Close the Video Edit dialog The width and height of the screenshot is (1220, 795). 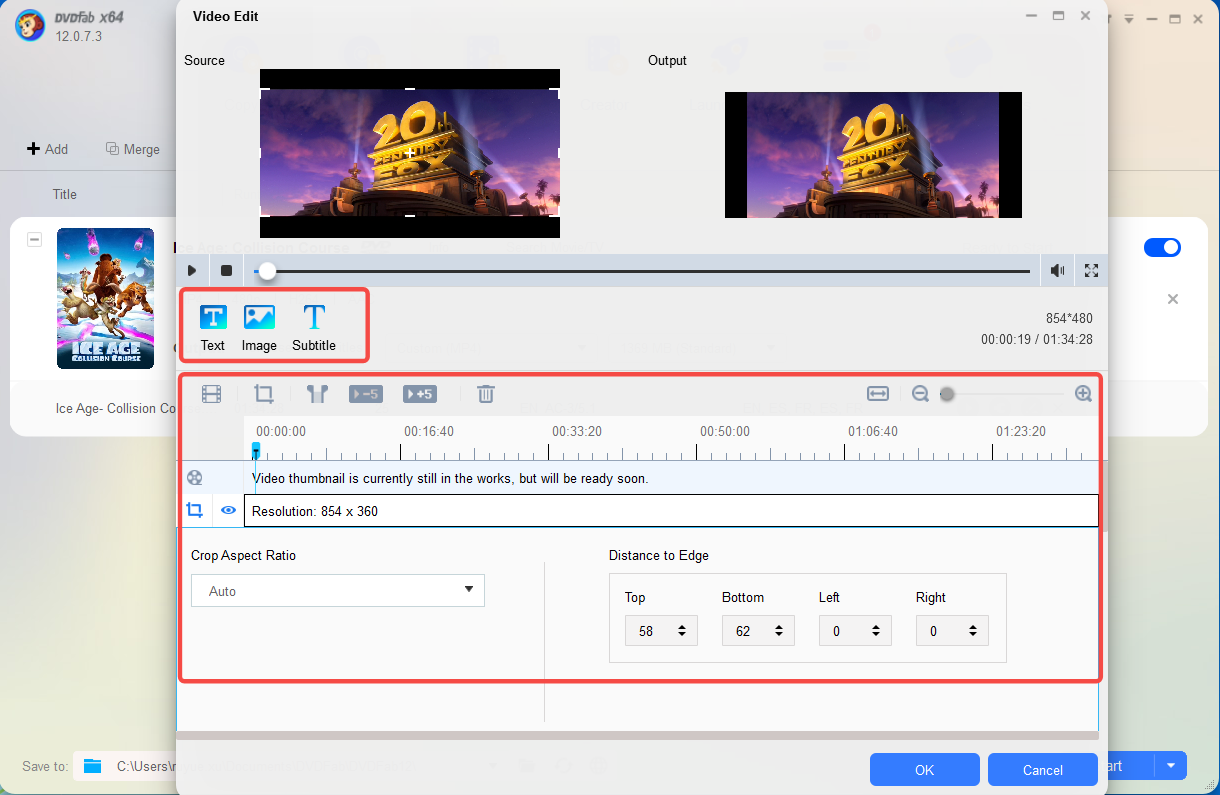[1085, 16]
